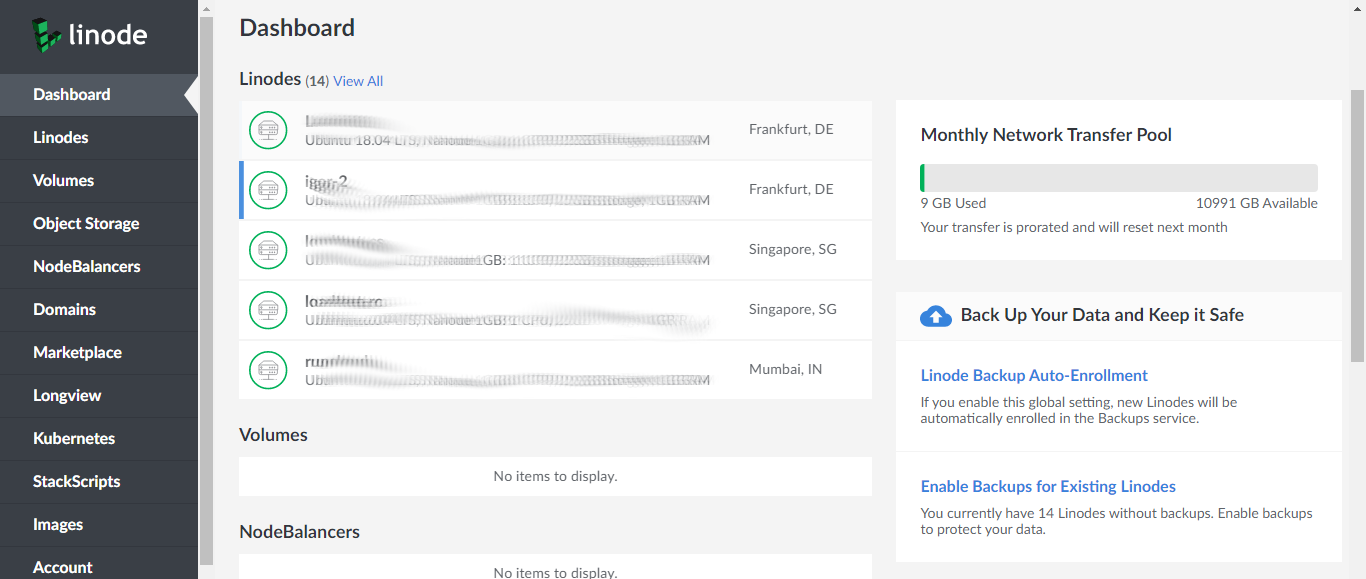This screenshot has height=579, width=1366.
Task: Click the cloud backup upload icon
Action: tap(935, 316)
